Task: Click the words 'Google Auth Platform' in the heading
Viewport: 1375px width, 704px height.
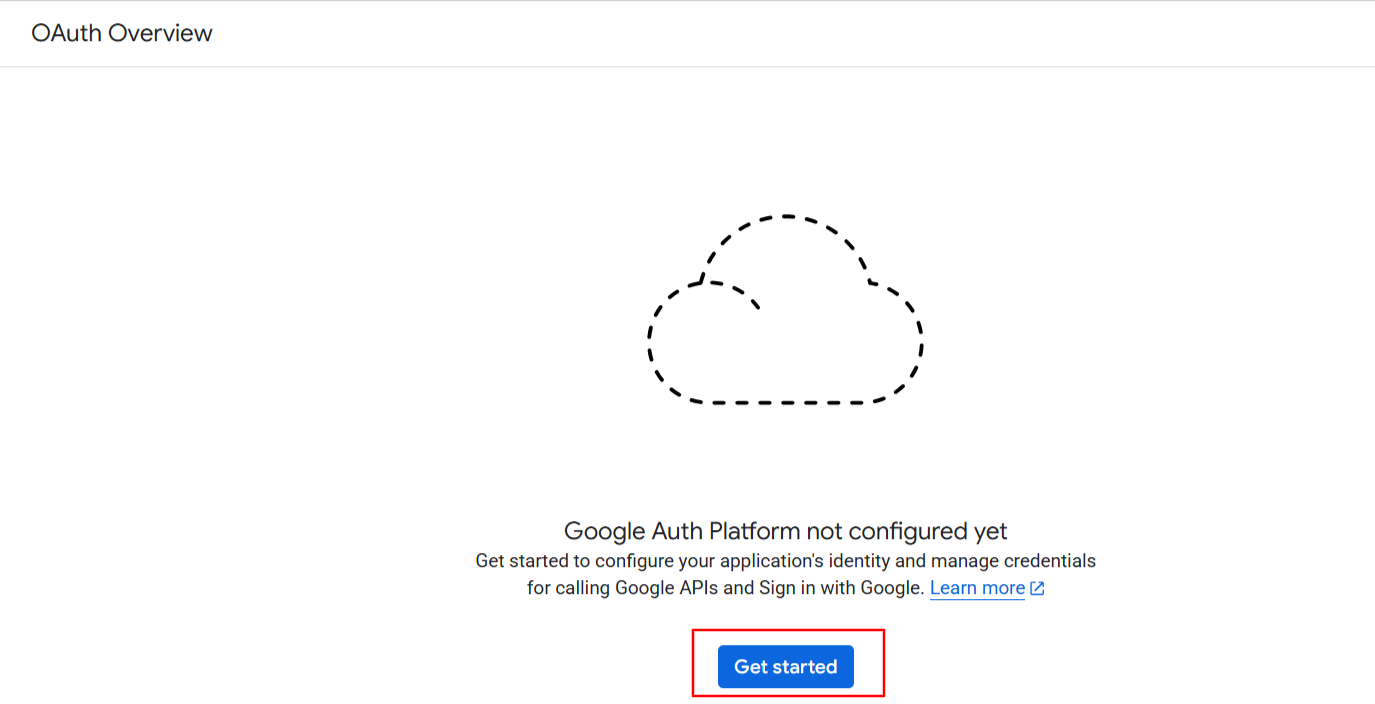Action: coord(682,531)
